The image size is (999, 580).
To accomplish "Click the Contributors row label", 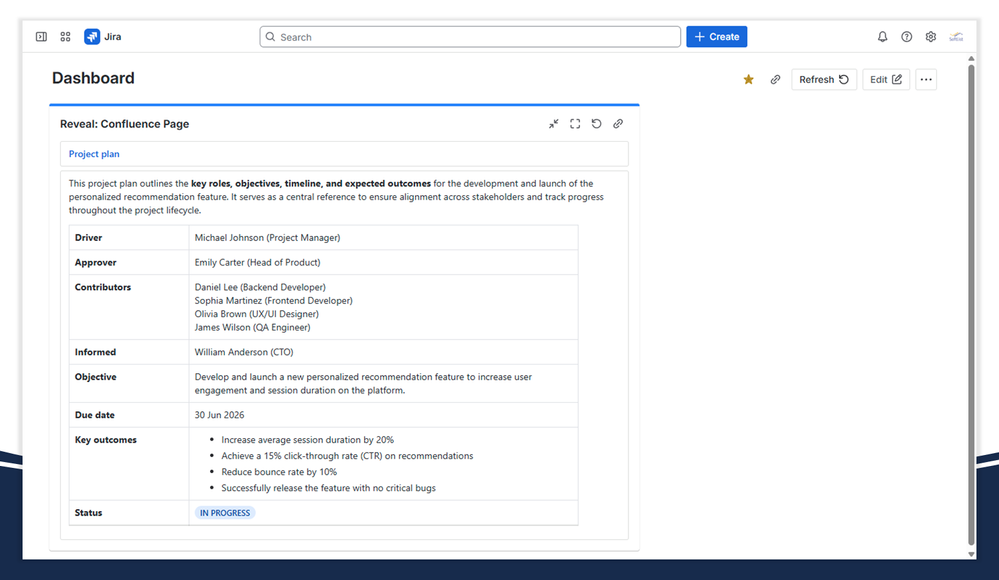I will (x=103, y=287).
